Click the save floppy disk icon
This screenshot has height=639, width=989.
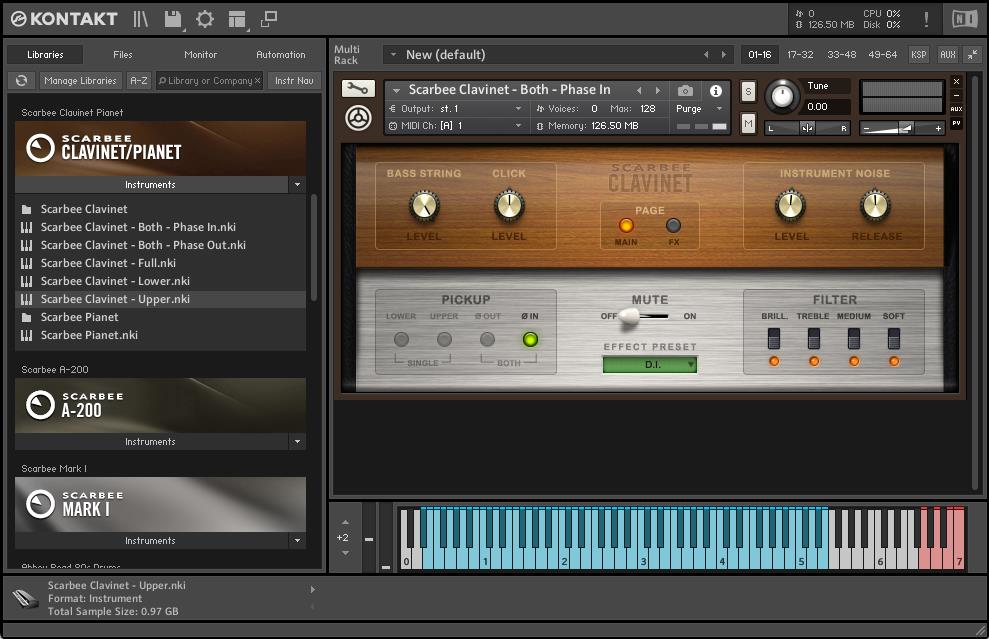point(173,19)
